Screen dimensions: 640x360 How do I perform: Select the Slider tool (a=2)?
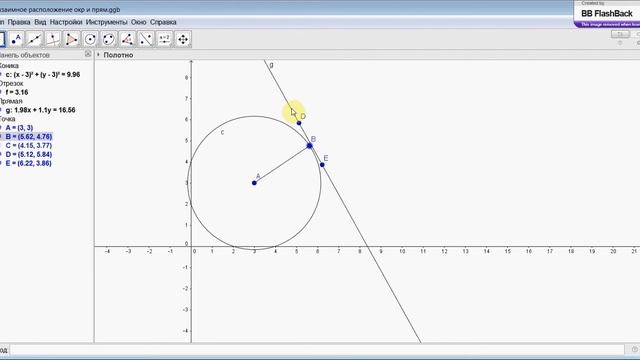click(164, 39)
